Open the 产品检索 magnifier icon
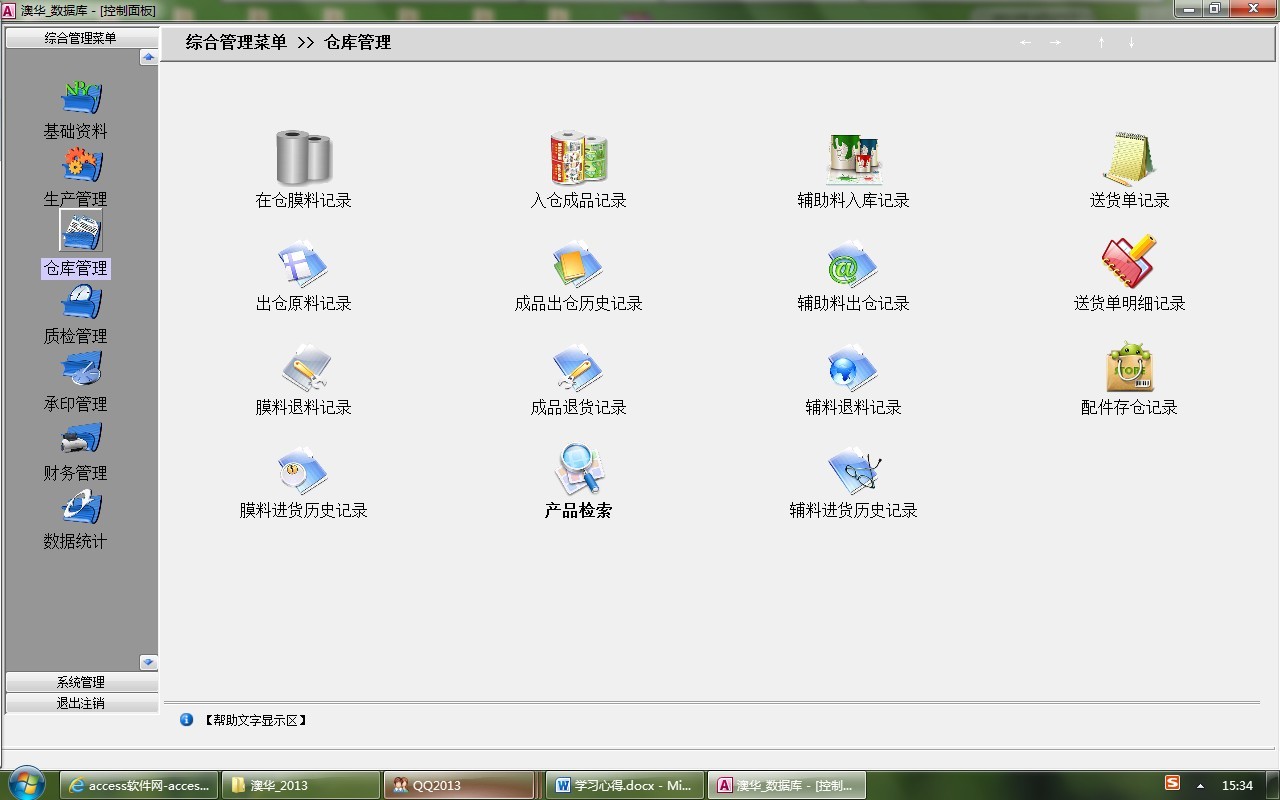1280x800 pixels. pyautogui.click(x=579, y=470)
